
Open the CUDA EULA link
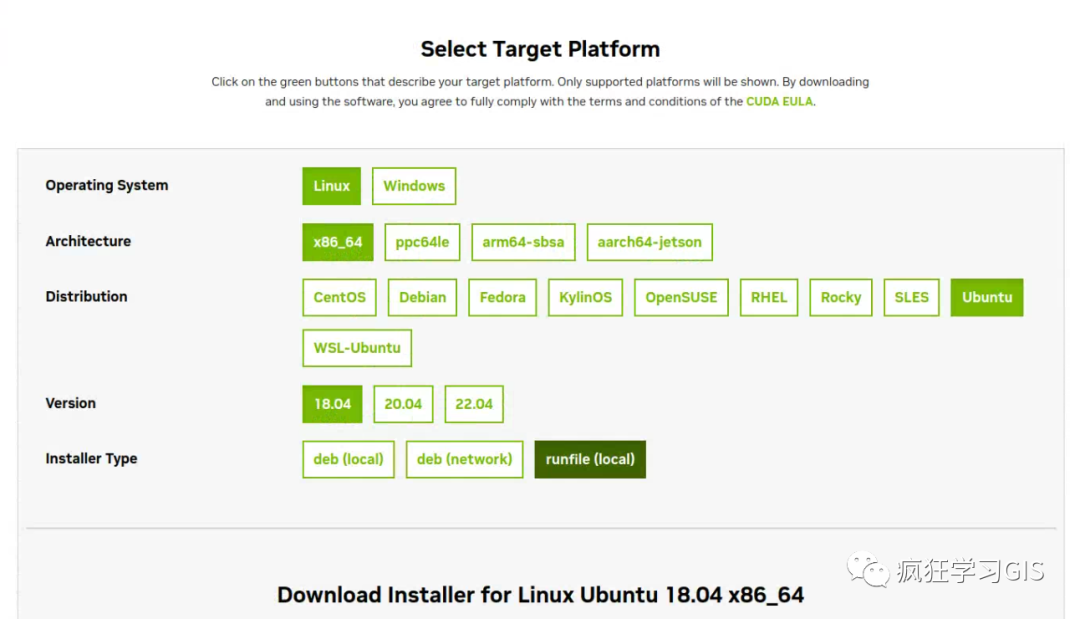tap(779, 101)
